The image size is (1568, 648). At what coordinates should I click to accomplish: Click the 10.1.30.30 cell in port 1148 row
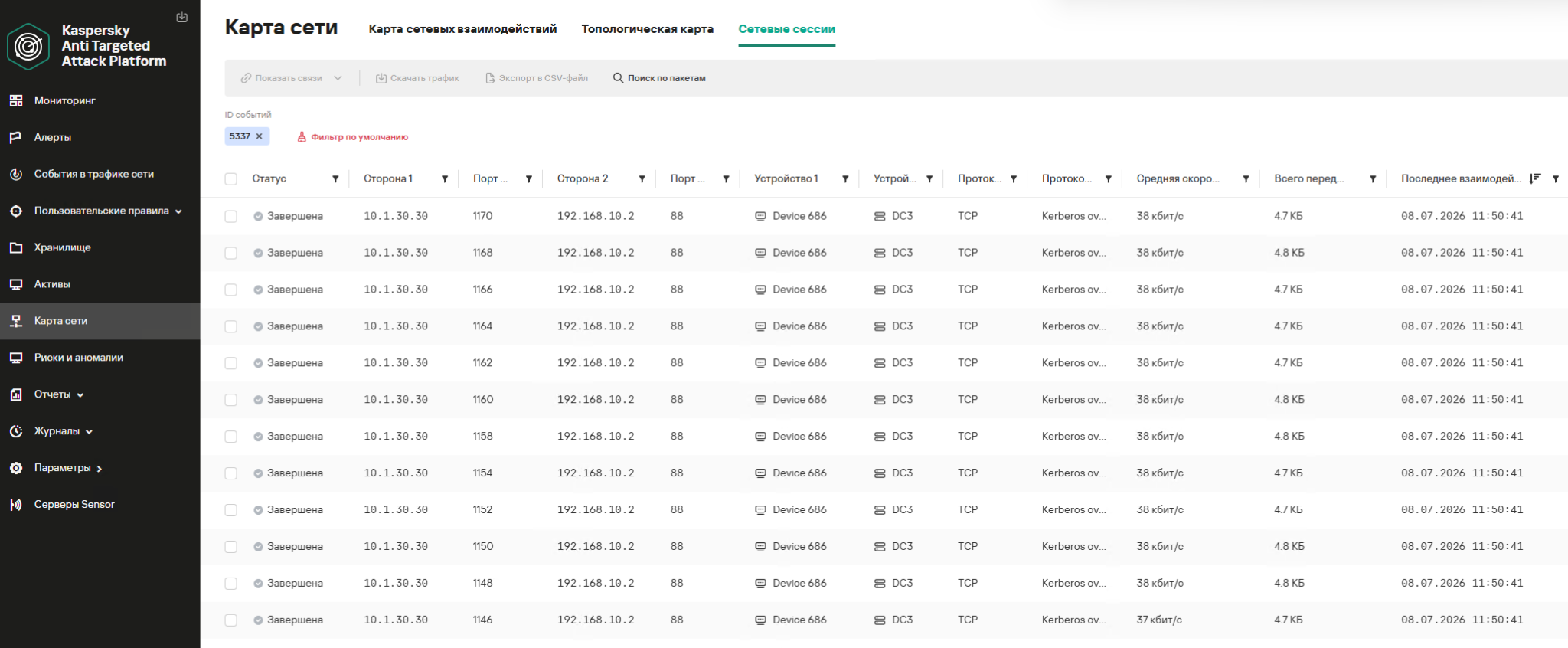click(x=396, y=584)
